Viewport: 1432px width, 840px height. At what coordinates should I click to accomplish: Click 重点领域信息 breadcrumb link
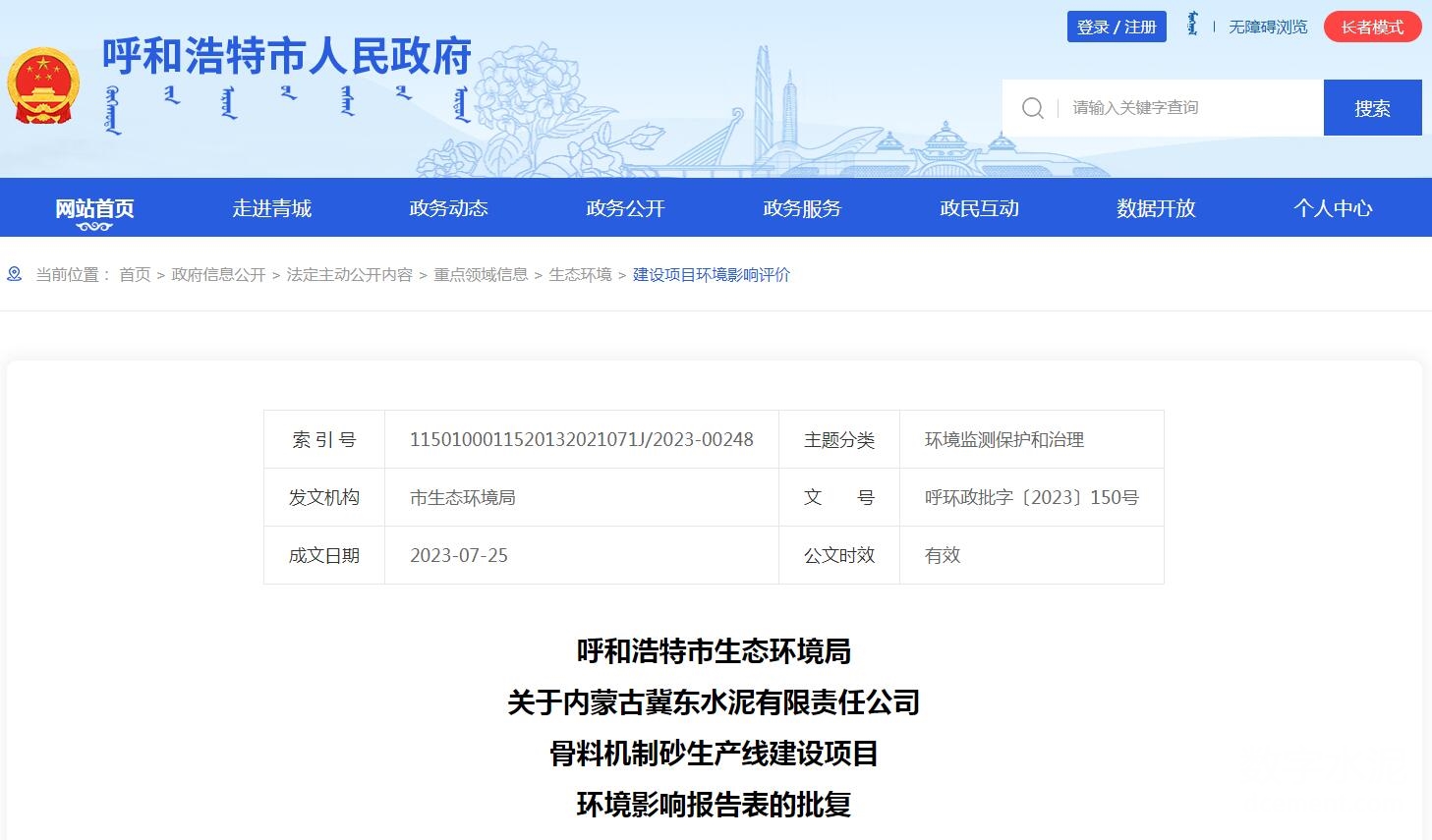(x=481, y=275)
